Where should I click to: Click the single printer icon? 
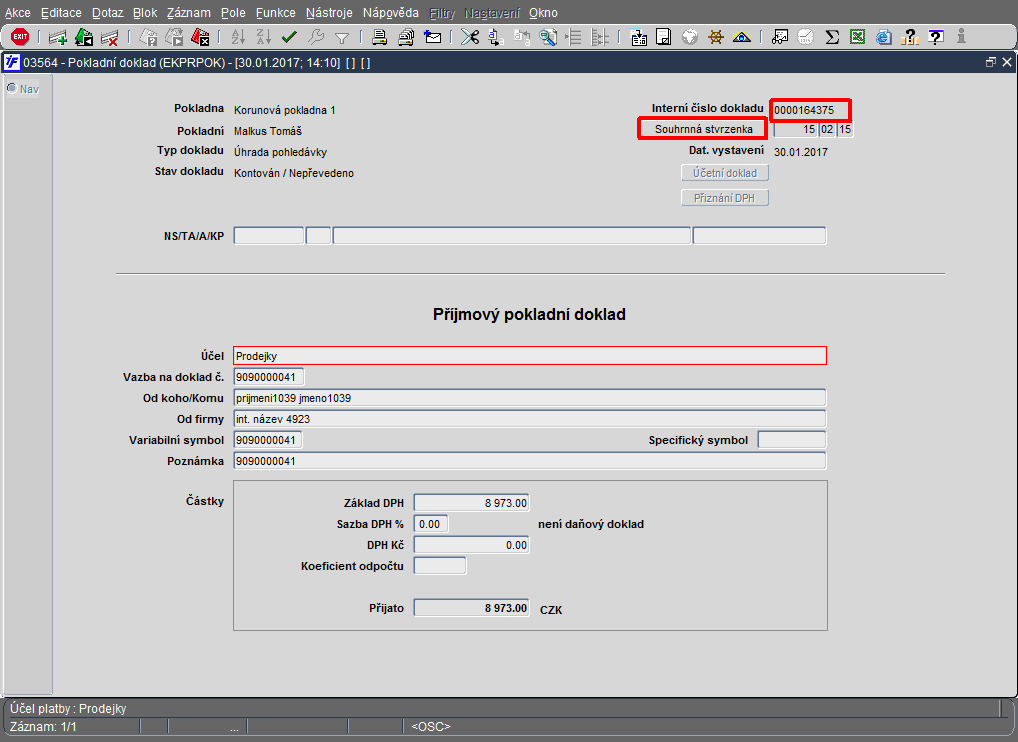[x=380, y=38]
